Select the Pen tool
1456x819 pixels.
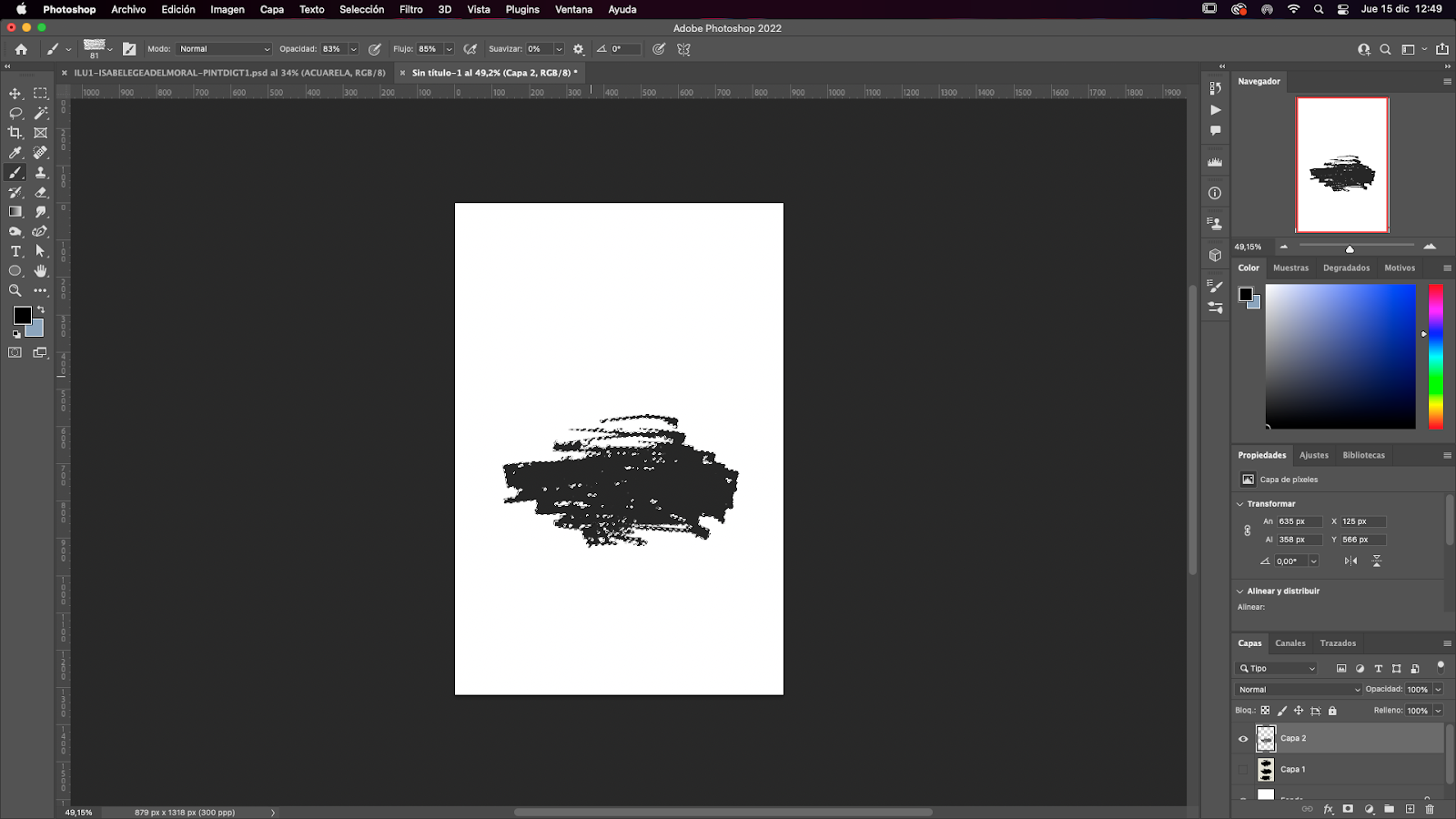(41, 232)
